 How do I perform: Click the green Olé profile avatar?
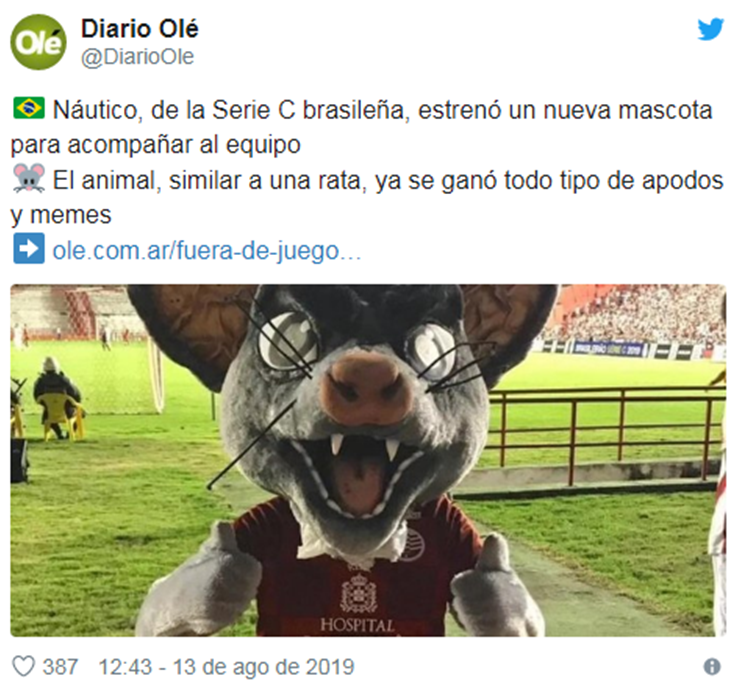pyautogui.click(x=38, y=42)
